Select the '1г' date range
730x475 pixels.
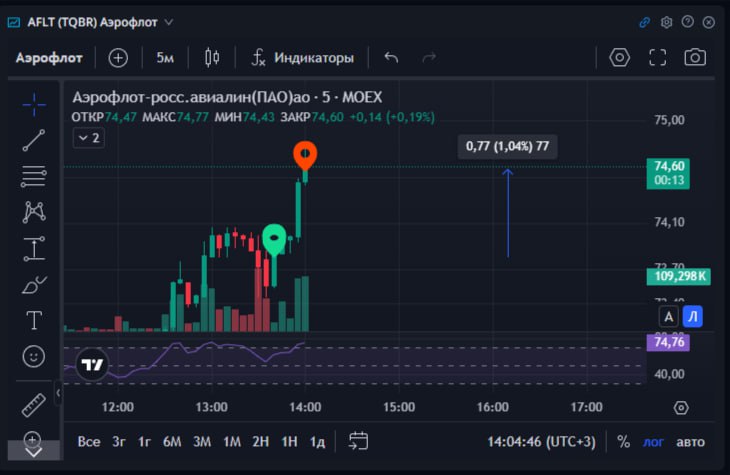[144, 441]
